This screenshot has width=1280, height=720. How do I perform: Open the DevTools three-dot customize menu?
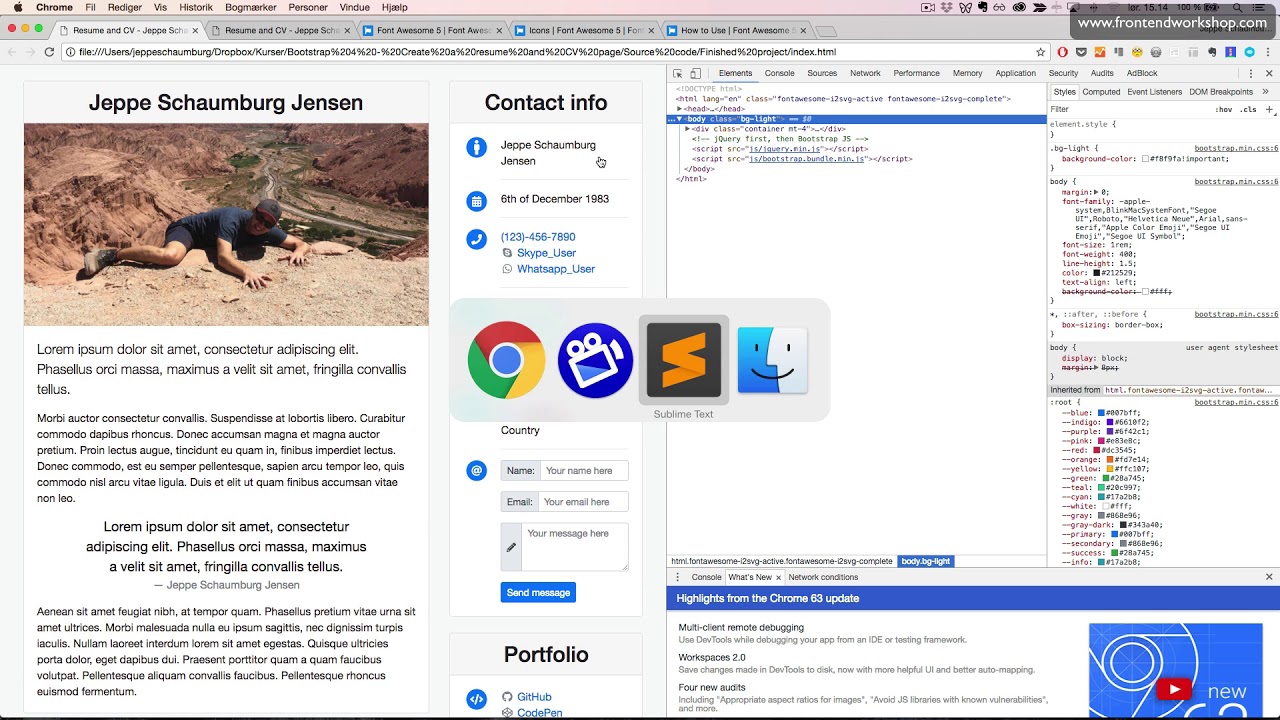pyautogui.click(x=1250, y=73)
